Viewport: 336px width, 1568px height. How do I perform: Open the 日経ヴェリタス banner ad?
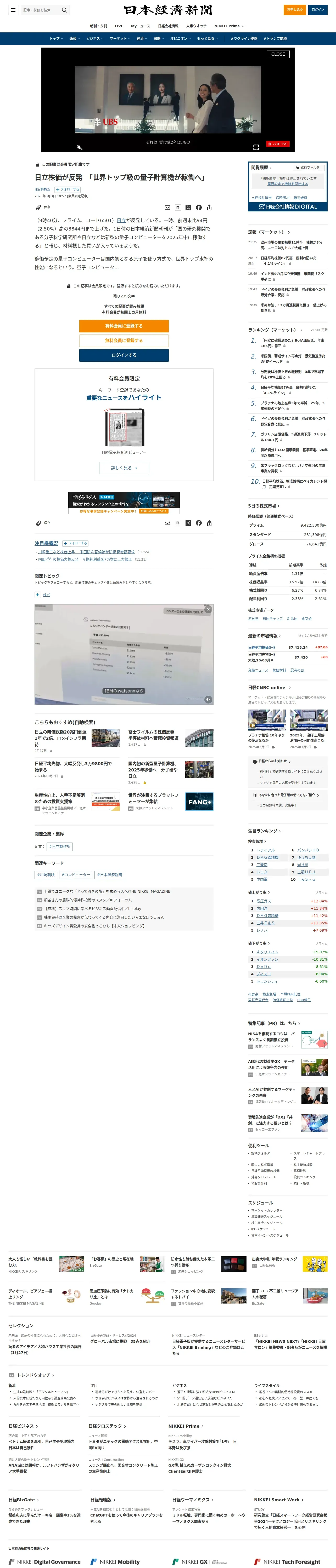point(124,503)
